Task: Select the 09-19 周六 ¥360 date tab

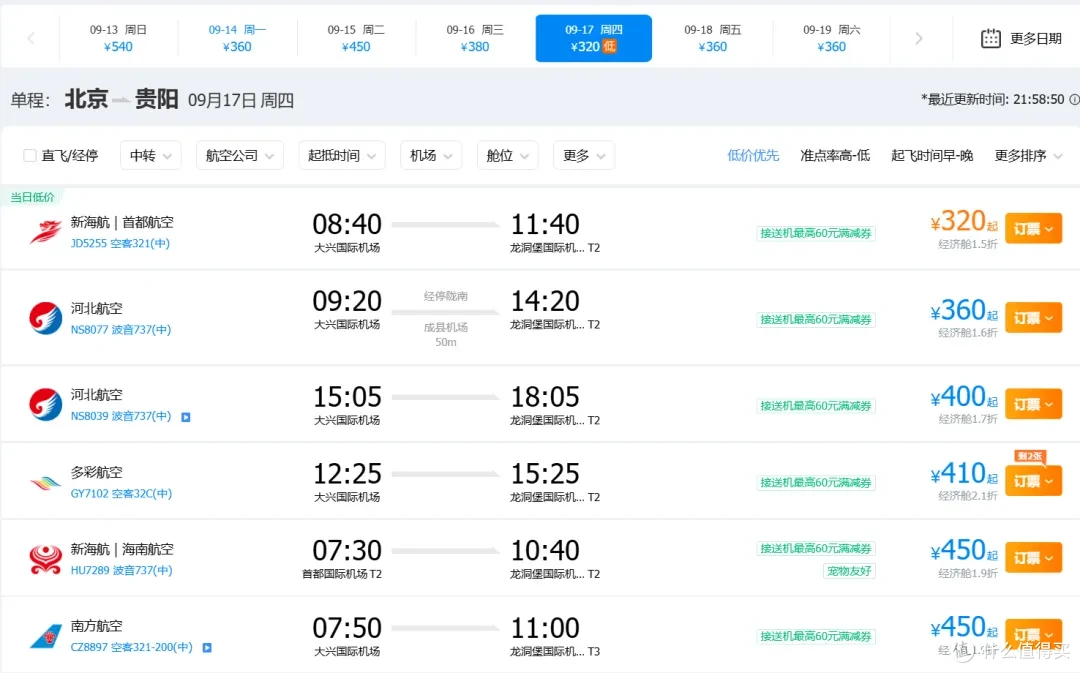Action: click(x=831, y=38)
